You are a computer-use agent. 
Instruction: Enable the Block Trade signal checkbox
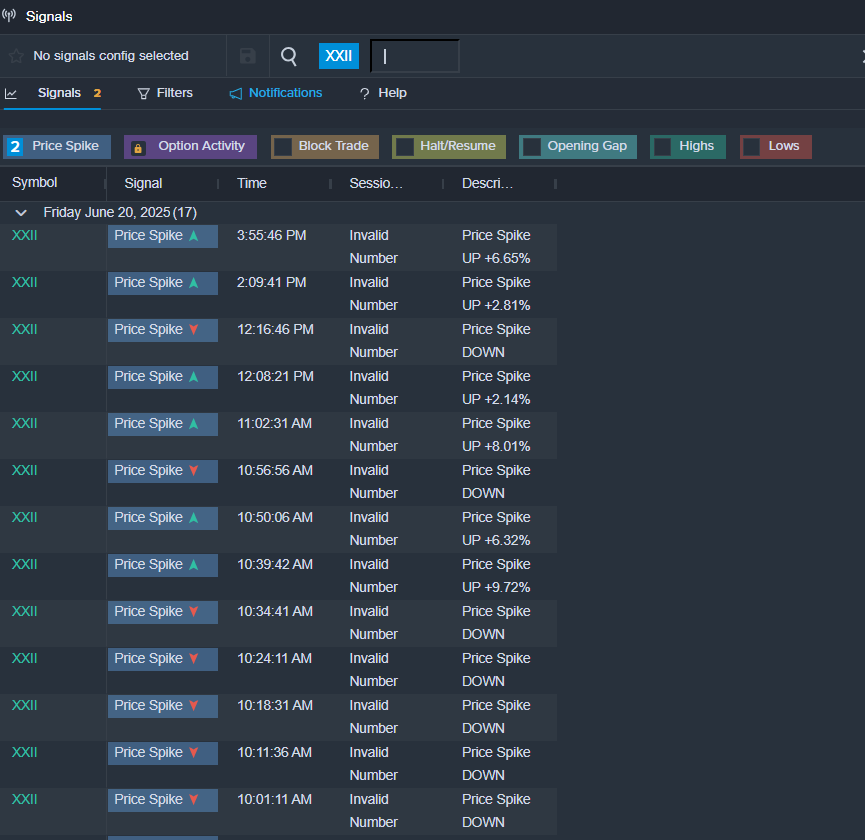point(283,147)
